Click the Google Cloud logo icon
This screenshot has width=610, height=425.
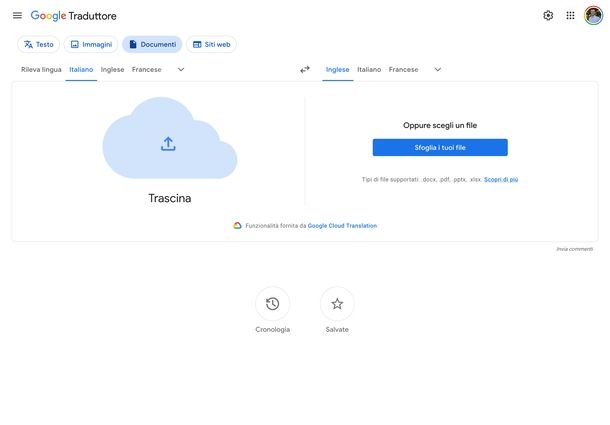coord(237,225)
